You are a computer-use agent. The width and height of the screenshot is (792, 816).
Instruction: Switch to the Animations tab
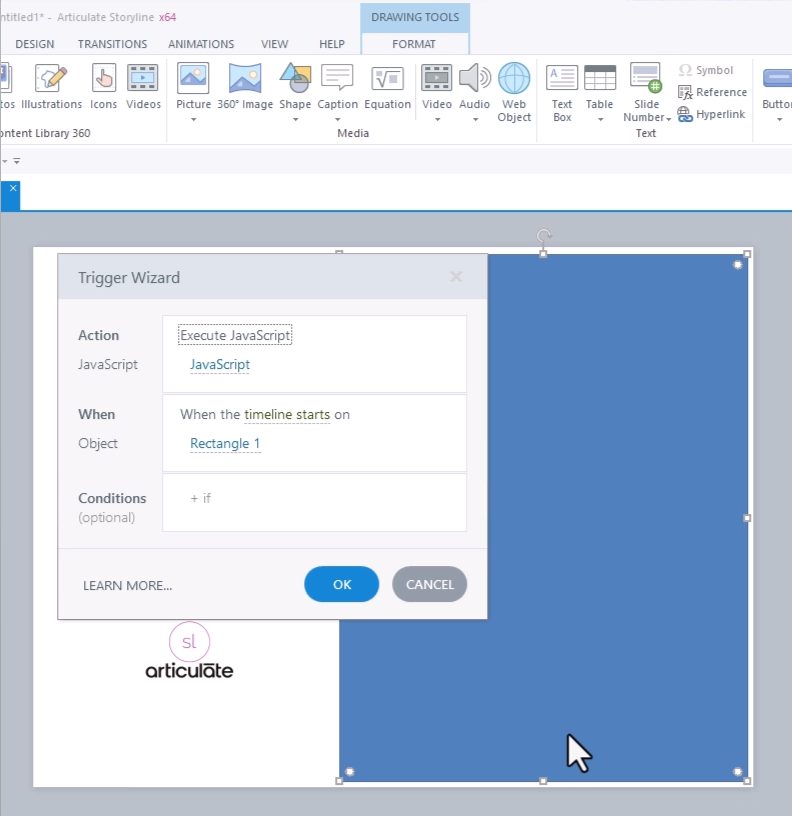click(x=200, y=44)
